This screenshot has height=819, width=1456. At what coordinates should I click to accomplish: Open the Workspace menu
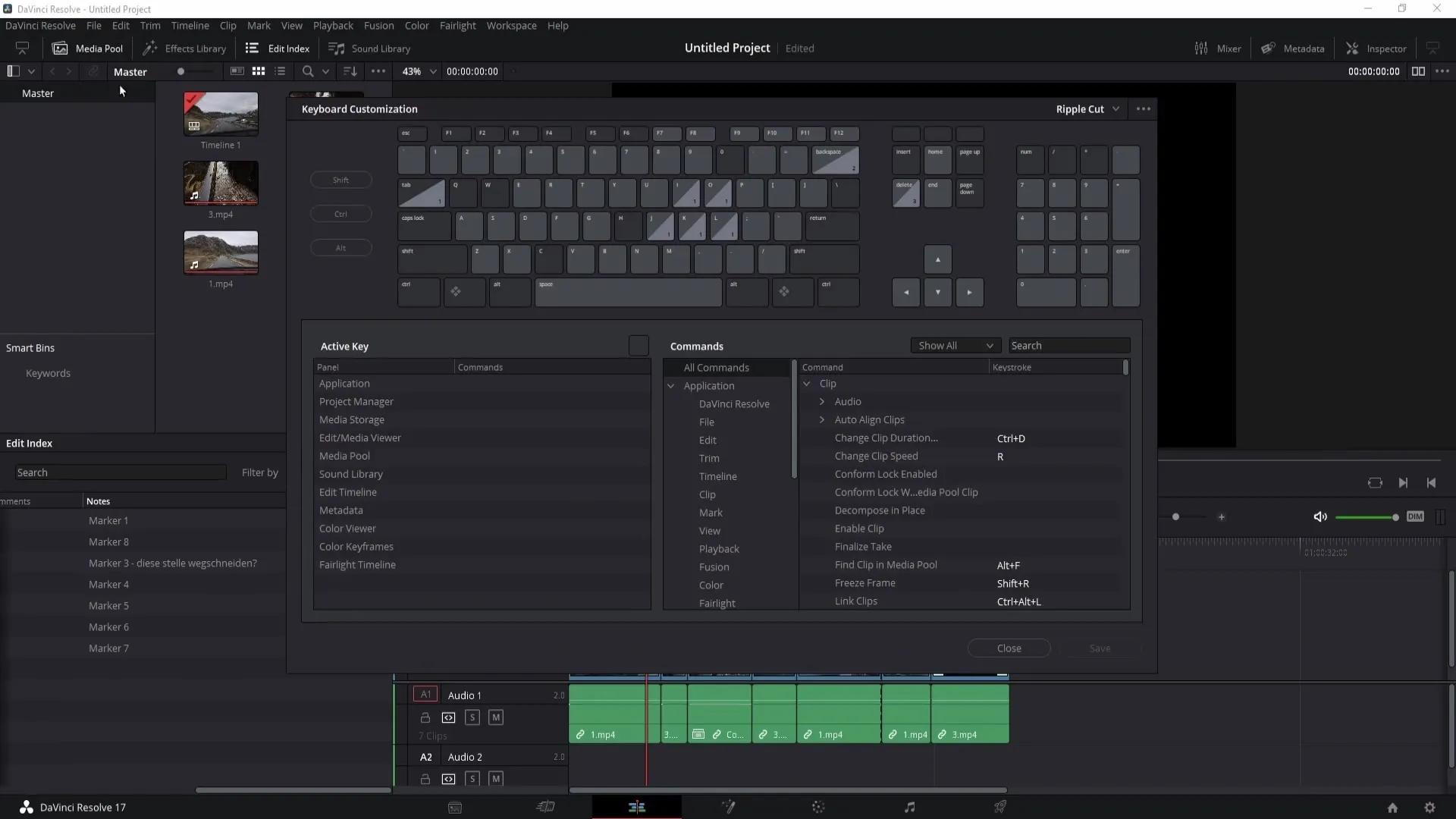tap(511, 26)
